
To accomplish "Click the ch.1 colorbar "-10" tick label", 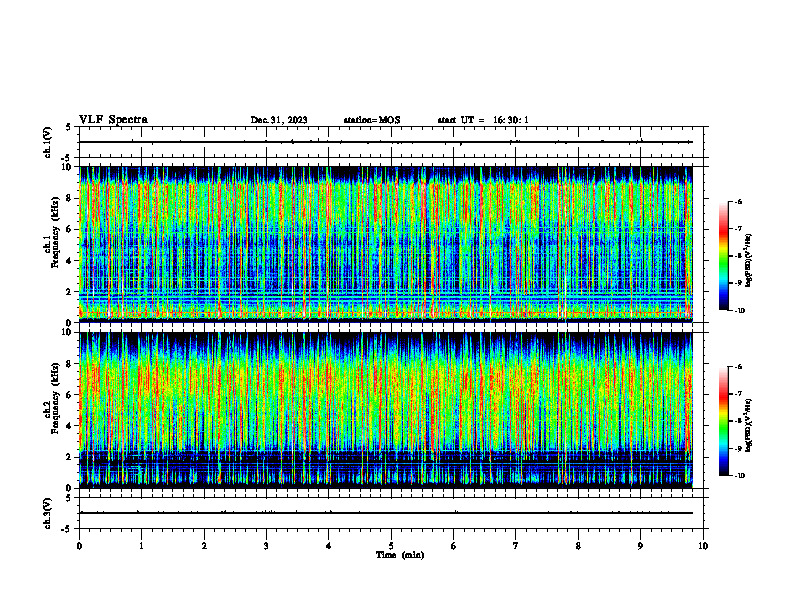I will point(740,311).
